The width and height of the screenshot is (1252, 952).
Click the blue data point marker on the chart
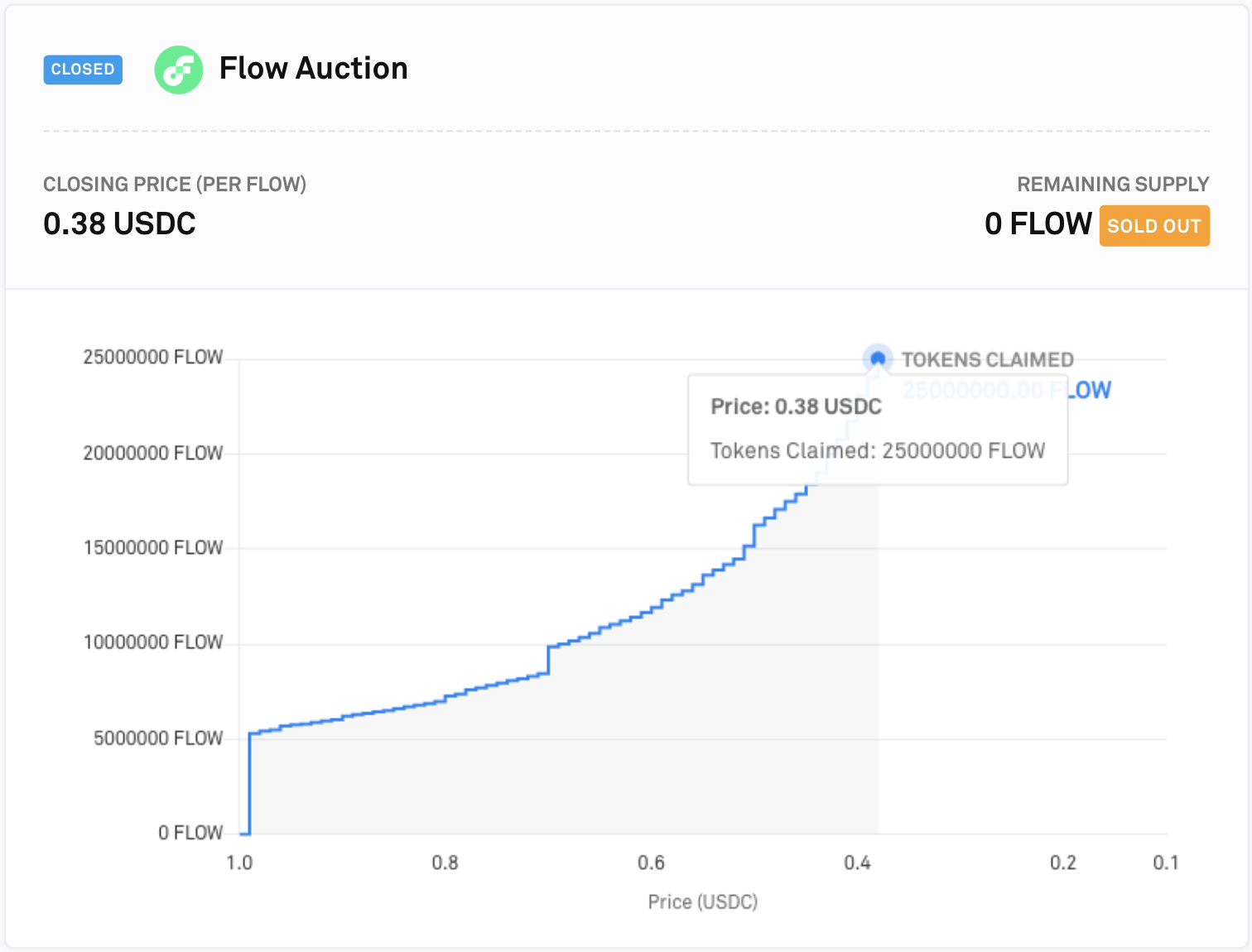878,358
